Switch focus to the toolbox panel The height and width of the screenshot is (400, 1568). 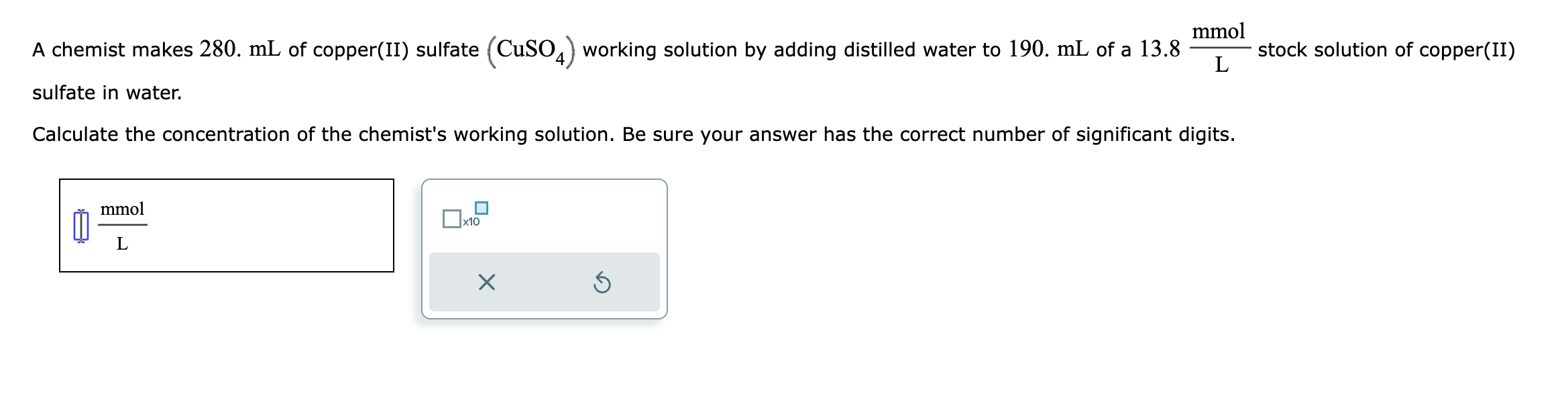coord(543,248)
